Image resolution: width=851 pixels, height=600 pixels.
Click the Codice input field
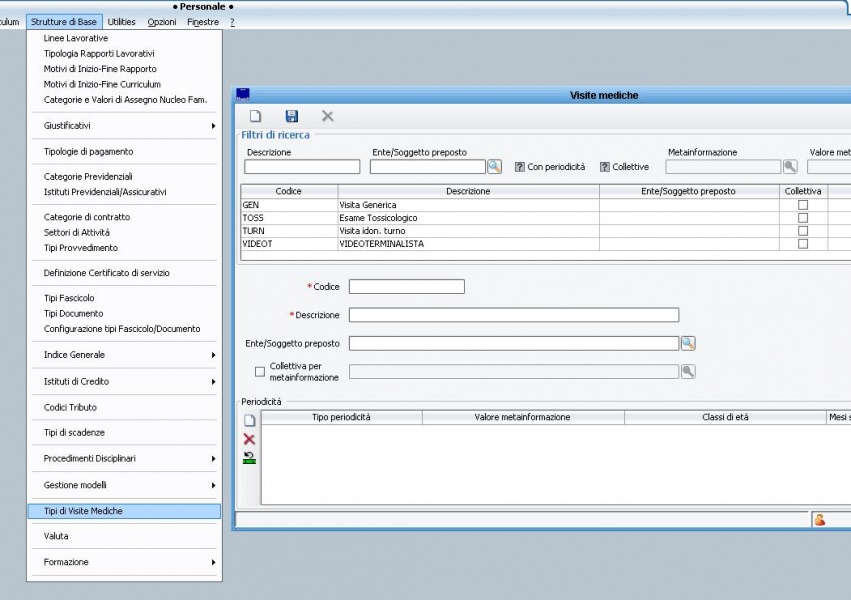point(407,287)
